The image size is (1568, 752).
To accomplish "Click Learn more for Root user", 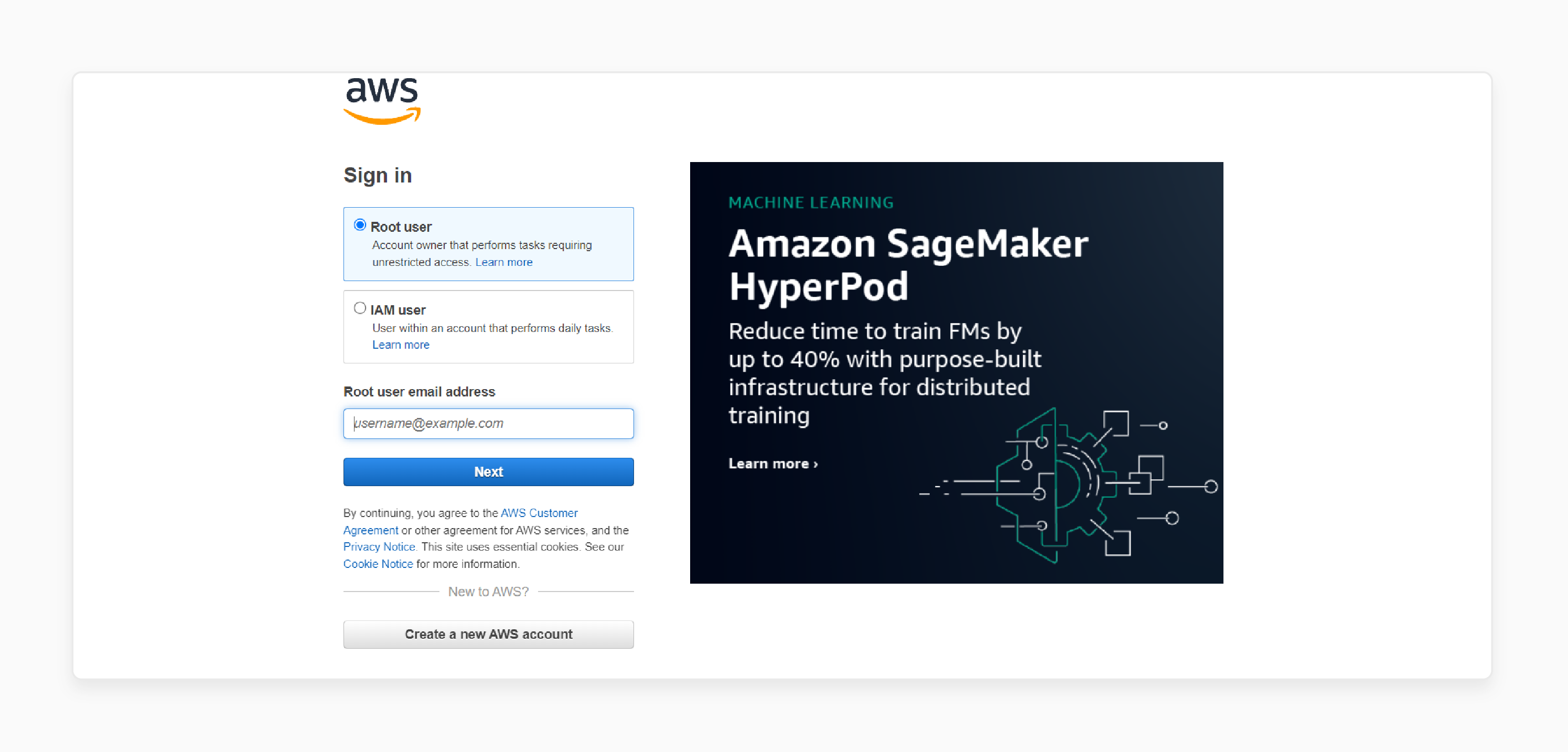I will (x=503, y=261).
